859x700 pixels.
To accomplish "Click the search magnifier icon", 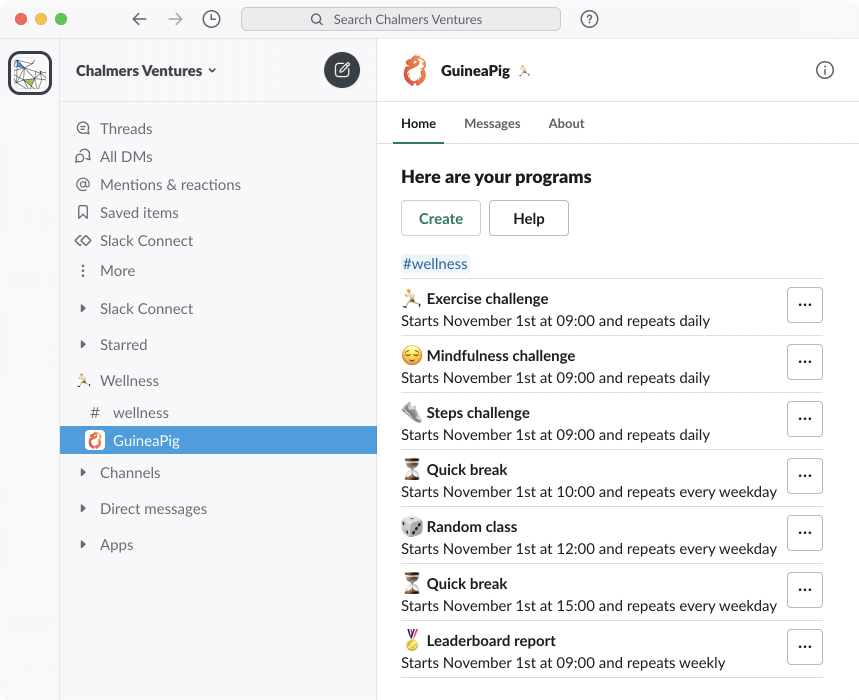I will [x=317, y=19].
